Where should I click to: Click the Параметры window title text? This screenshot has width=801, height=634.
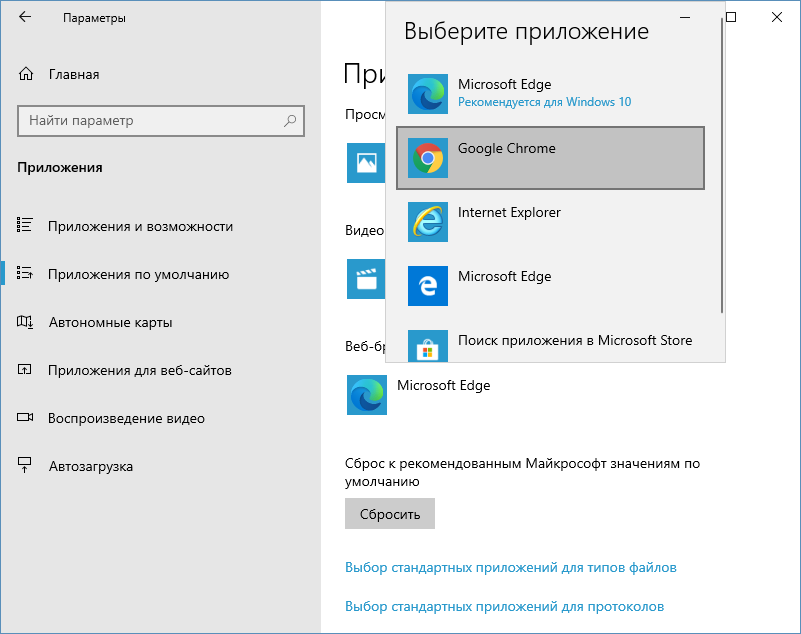[x=94, y=18]
